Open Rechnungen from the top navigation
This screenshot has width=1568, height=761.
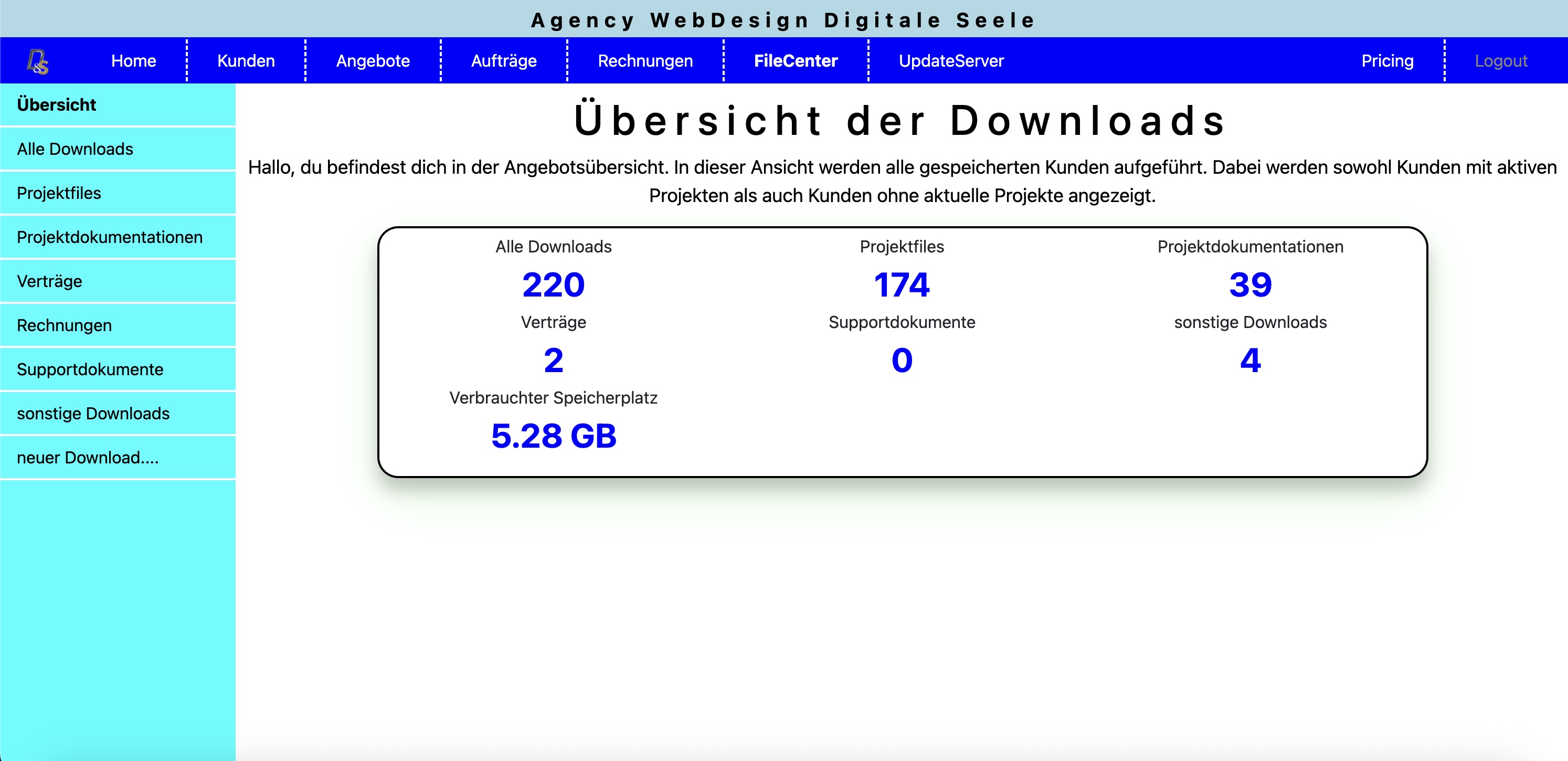[645, 60]
